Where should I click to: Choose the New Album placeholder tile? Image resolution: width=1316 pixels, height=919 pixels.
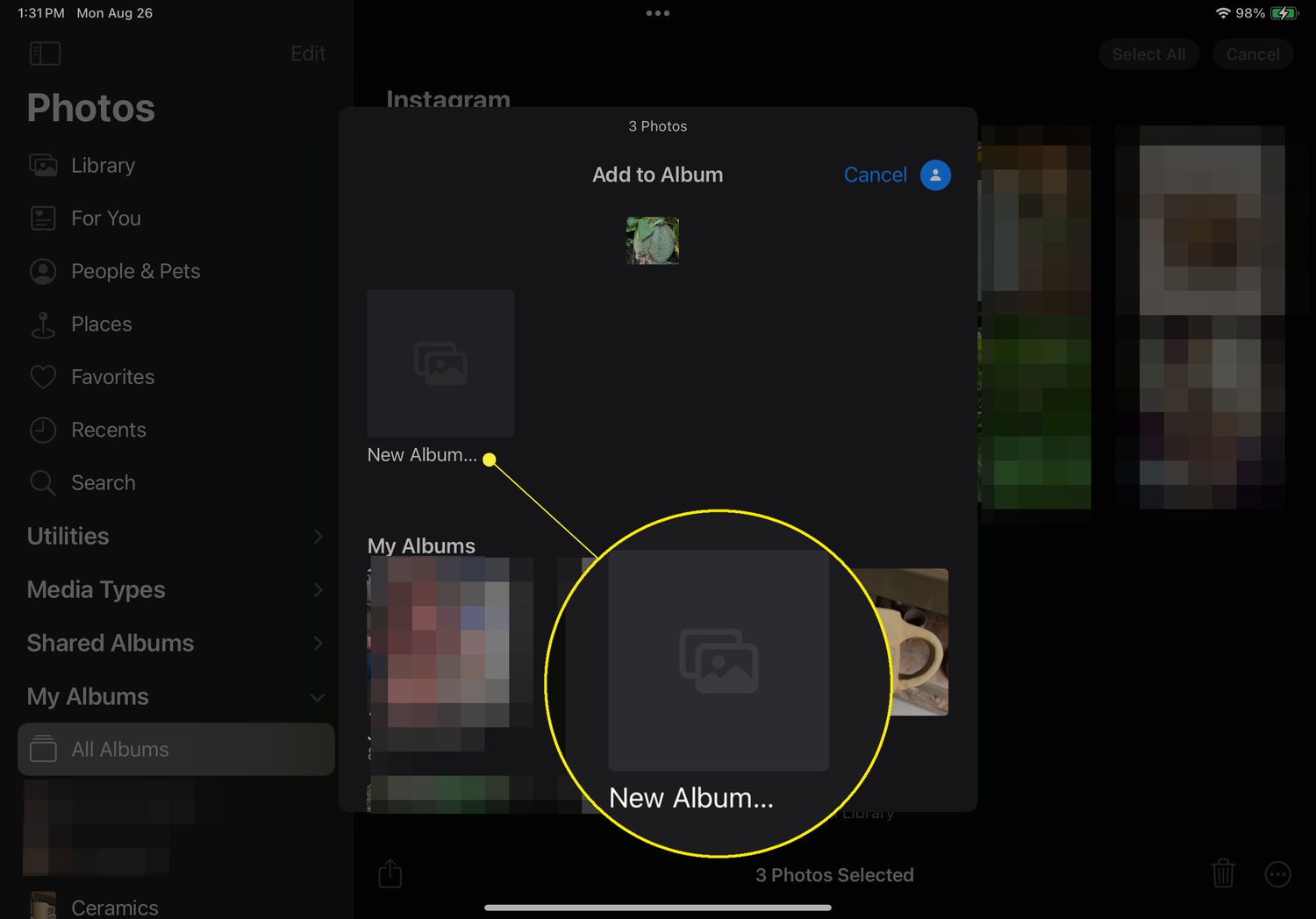pyautogui.click(x=440, y=363)
